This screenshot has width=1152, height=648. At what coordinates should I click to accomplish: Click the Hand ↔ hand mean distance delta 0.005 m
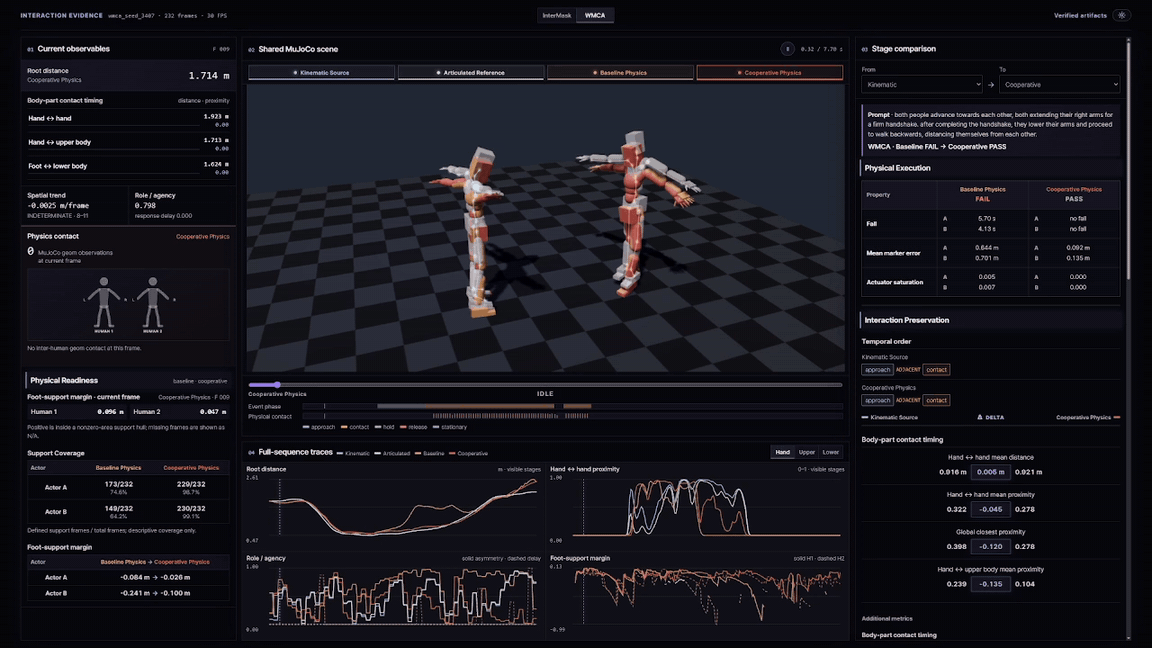pyautogui.click(x=990, y=472)
